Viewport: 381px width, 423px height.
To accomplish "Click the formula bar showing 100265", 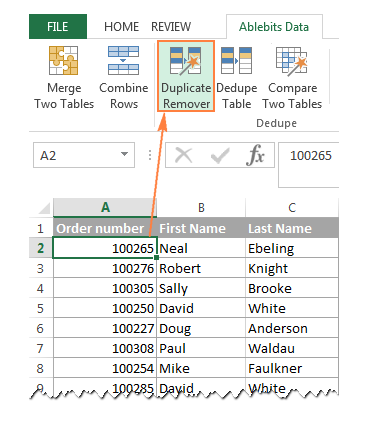I will tap(309, 165).
